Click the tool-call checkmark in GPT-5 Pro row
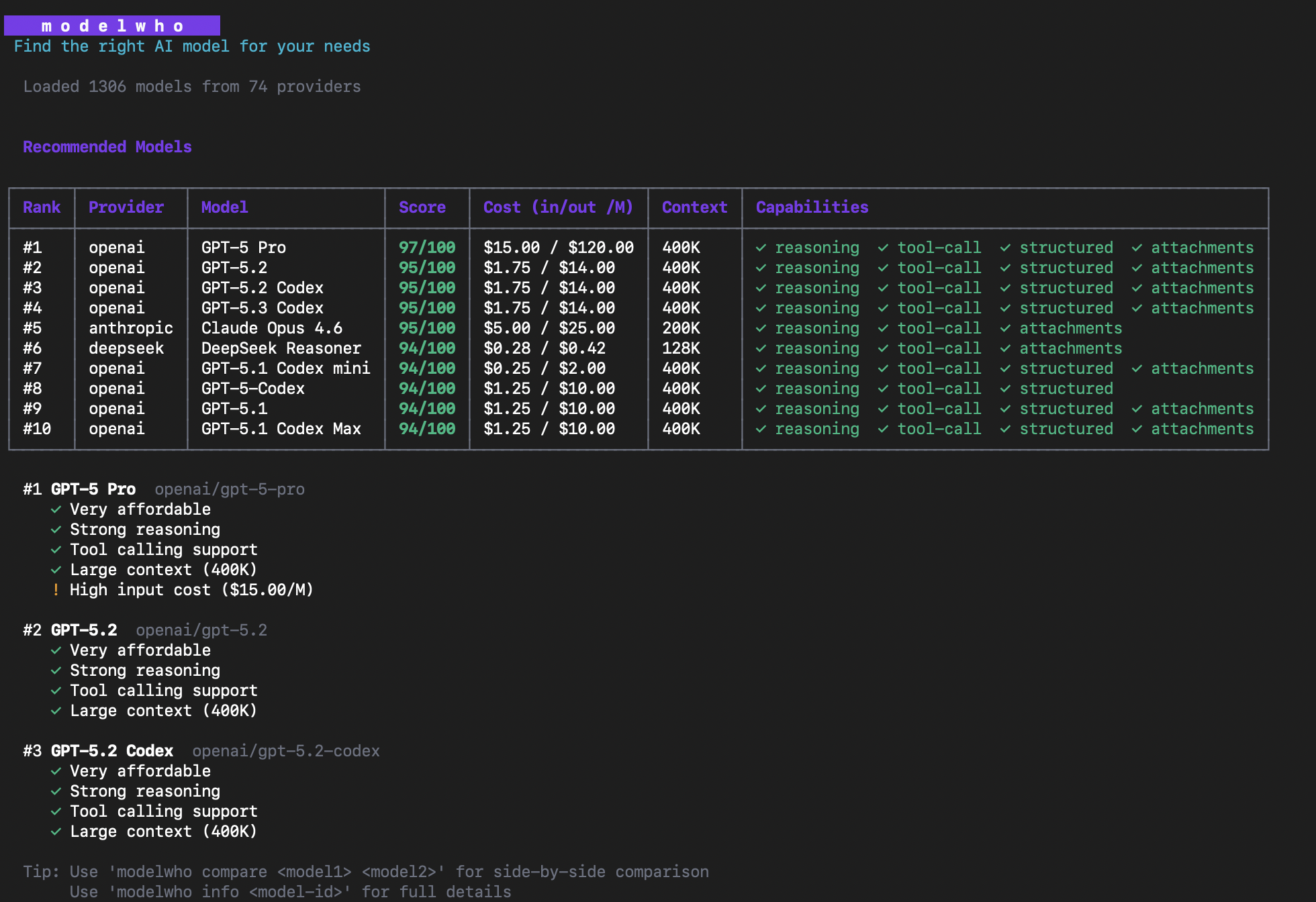Image resolution: width=1316 pixels, height=902 pixels. (x=883, y=248)
